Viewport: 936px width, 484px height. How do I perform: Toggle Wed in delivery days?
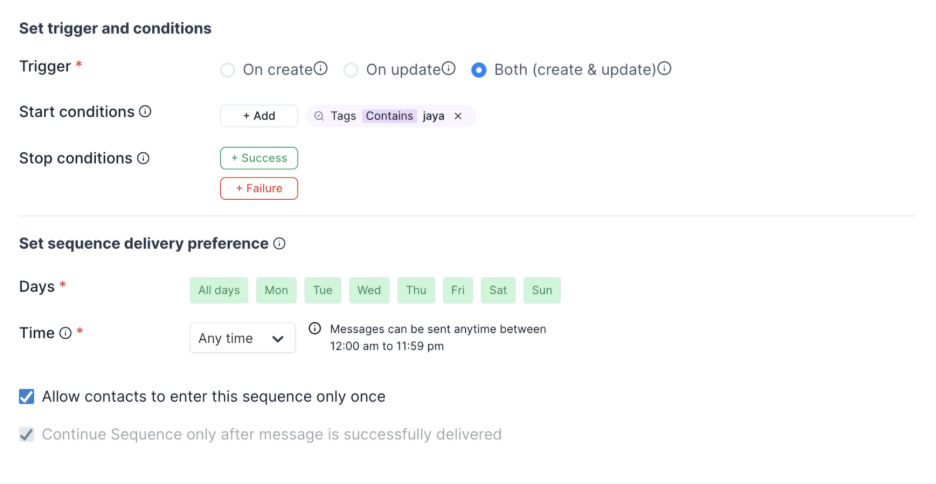[369, 290]
